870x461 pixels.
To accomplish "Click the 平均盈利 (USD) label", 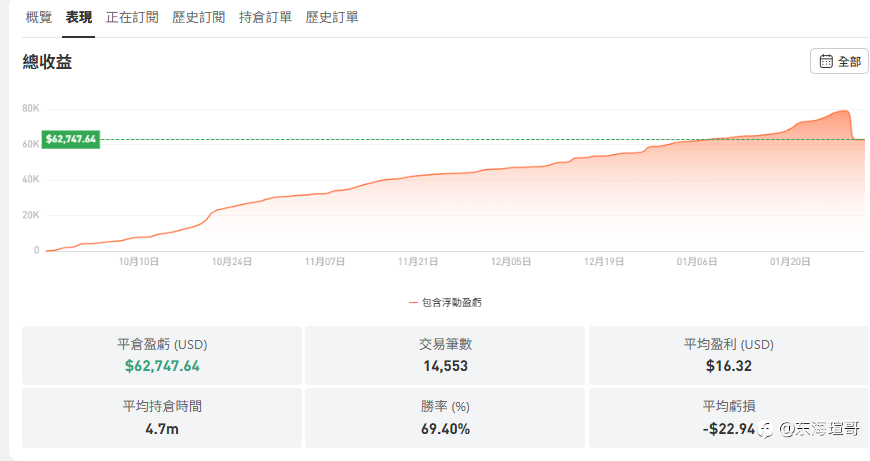I will 729,345.
